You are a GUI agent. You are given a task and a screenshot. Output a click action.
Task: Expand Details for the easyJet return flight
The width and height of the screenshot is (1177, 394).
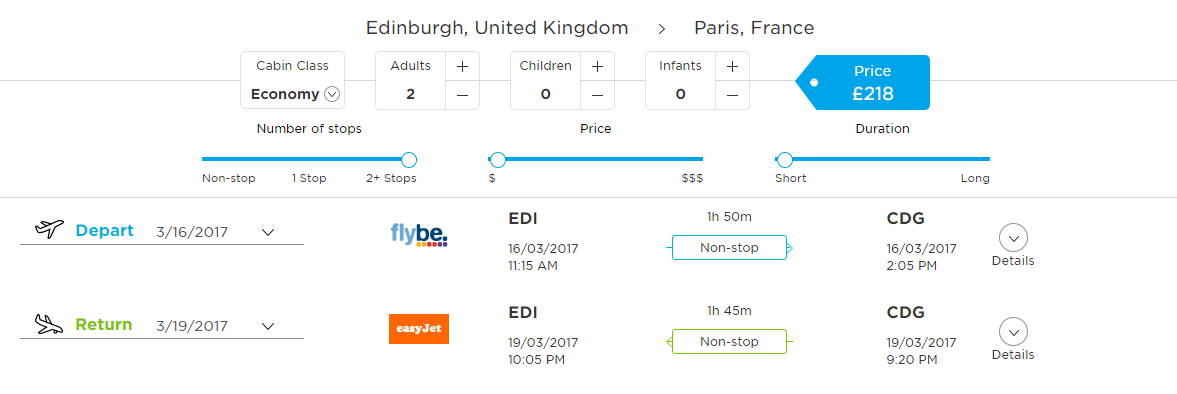pos(1013,339)
